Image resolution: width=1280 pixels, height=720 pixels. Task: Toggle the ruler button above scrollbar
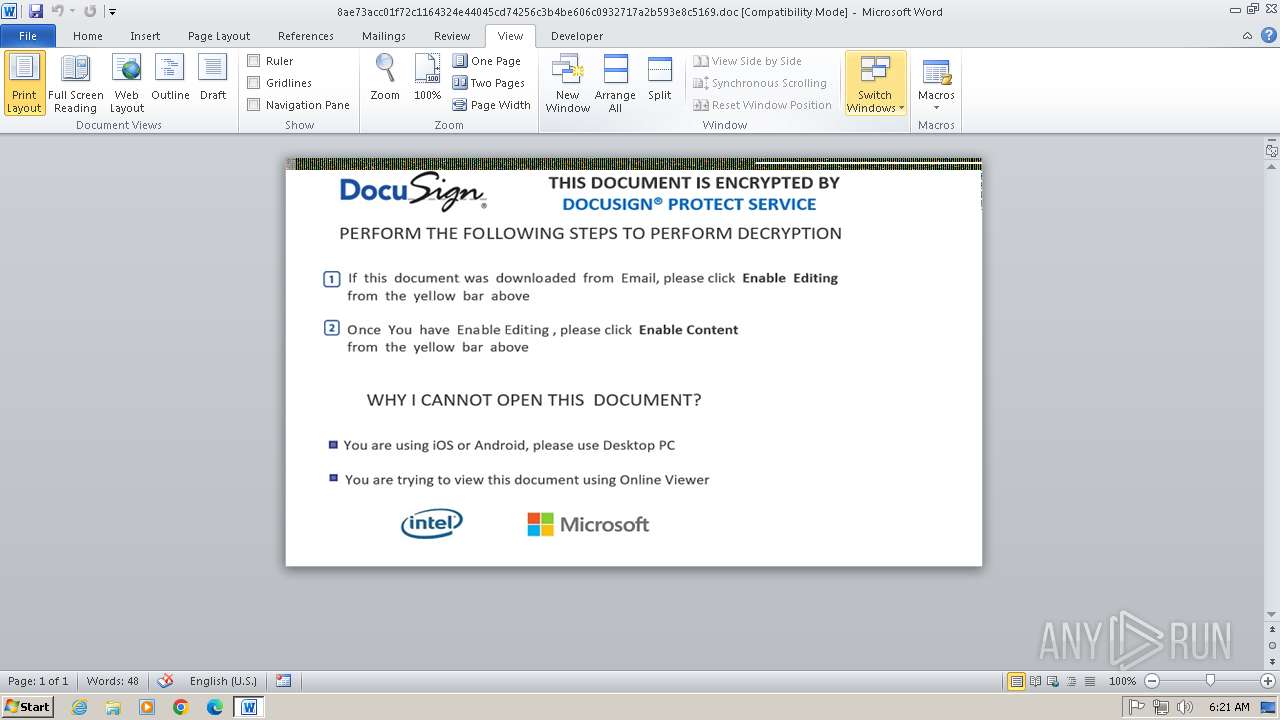click(1271, 151)
